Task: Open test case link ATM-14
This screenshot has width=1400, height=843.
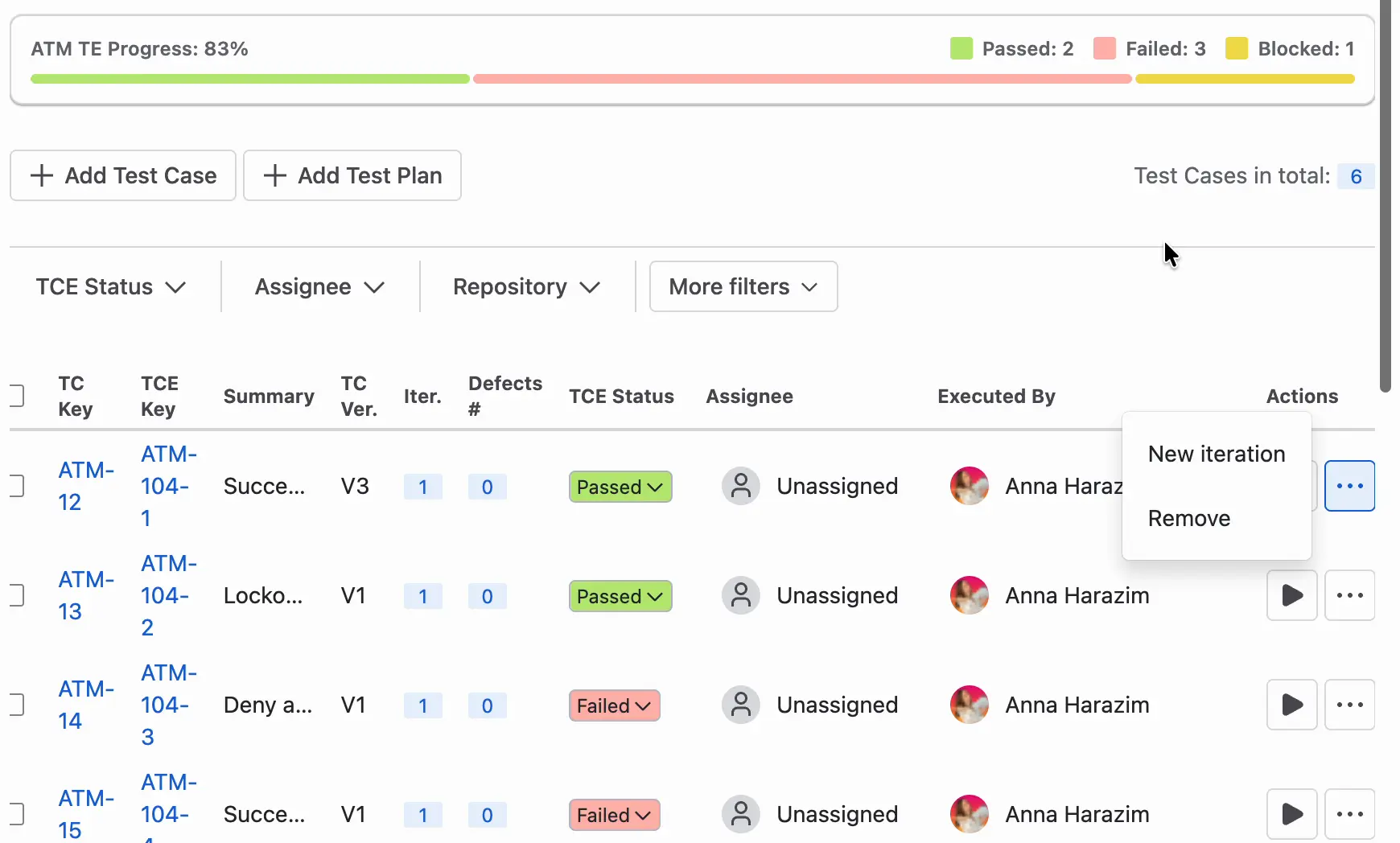Action: coord(86,705)
